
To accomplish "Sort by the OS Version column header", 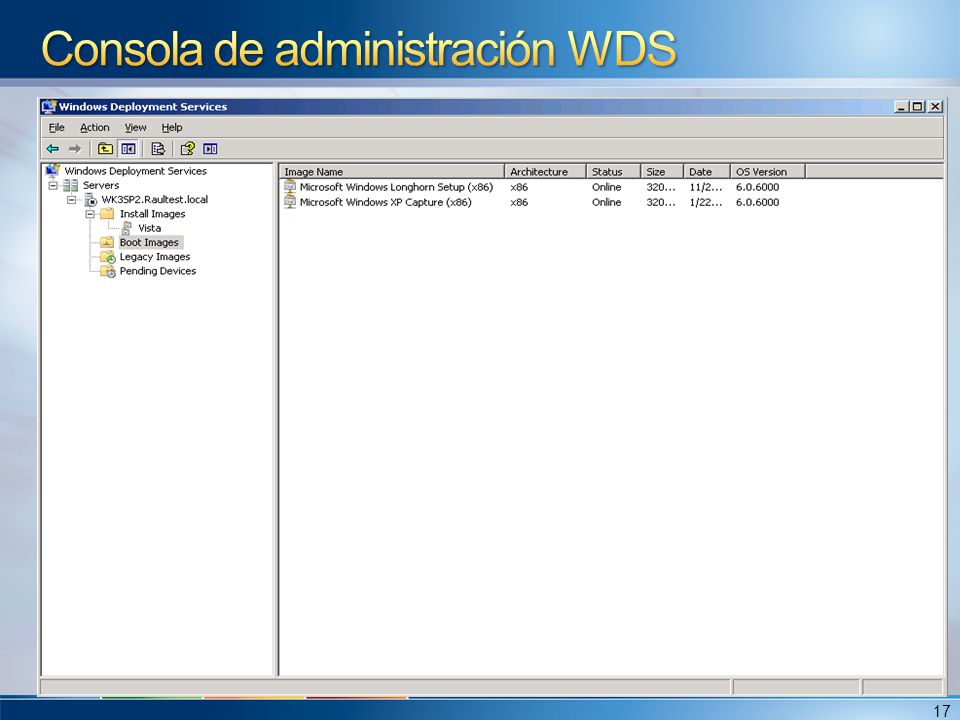I will coord(768,171).
